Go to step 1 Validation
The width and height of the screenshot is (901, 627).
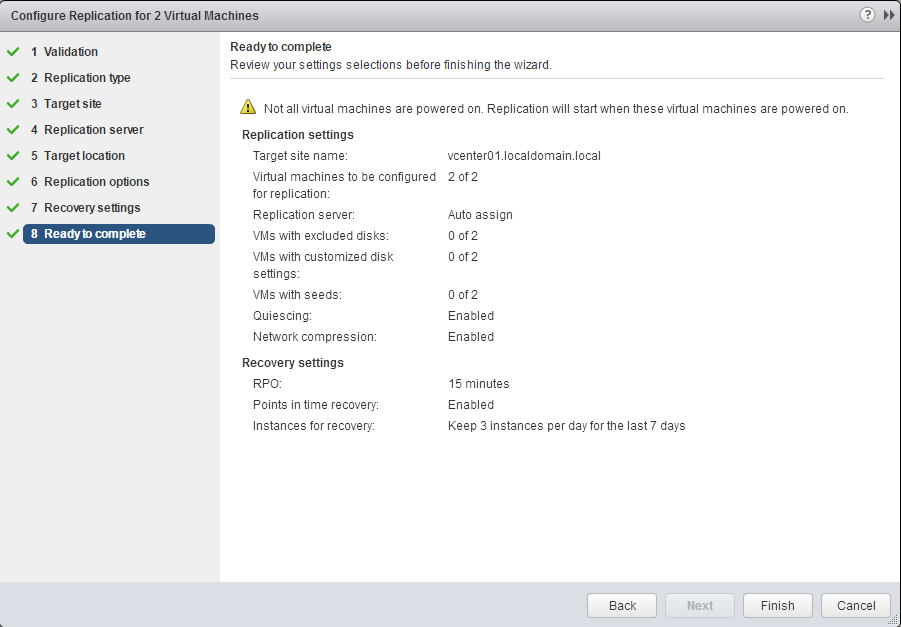coord(70,52)
